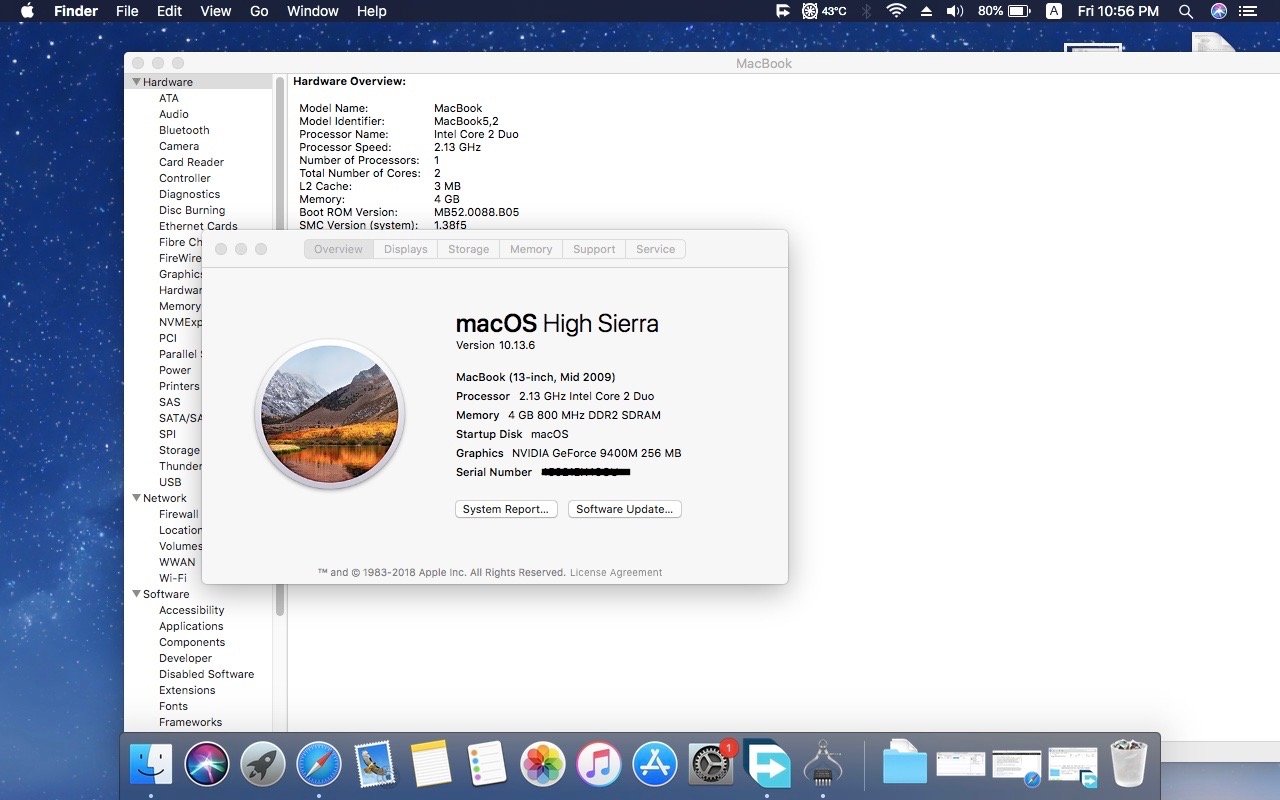Open input source 'A' menu
Screen dimensions: 1280x800
1054,11
